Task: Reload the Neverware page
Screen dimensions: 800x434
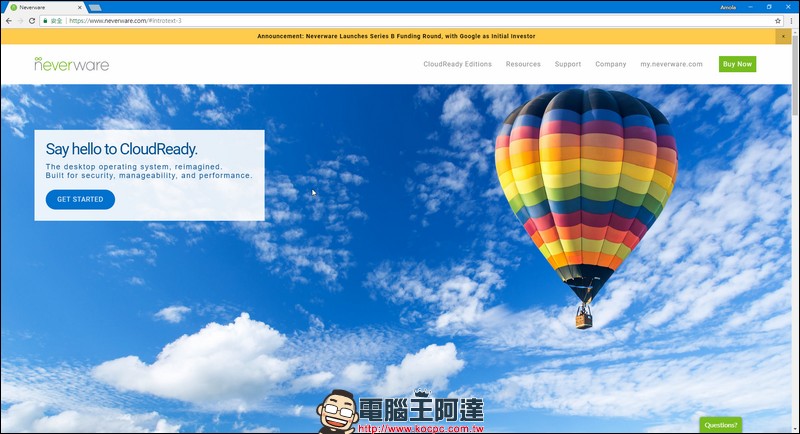Action: 32,21
